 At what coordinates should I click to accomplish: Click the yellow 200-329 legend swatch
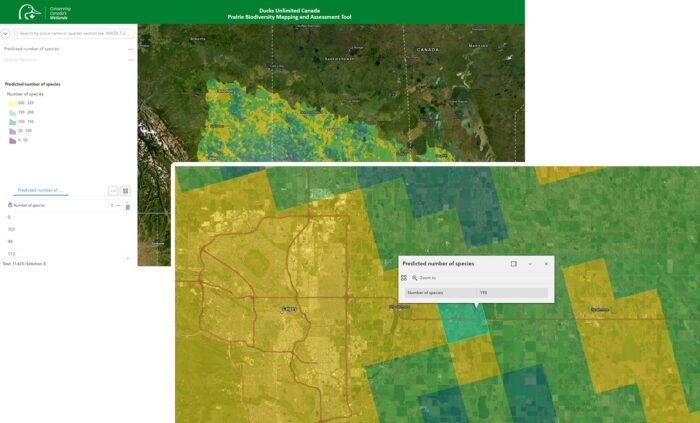click(11, 103)
